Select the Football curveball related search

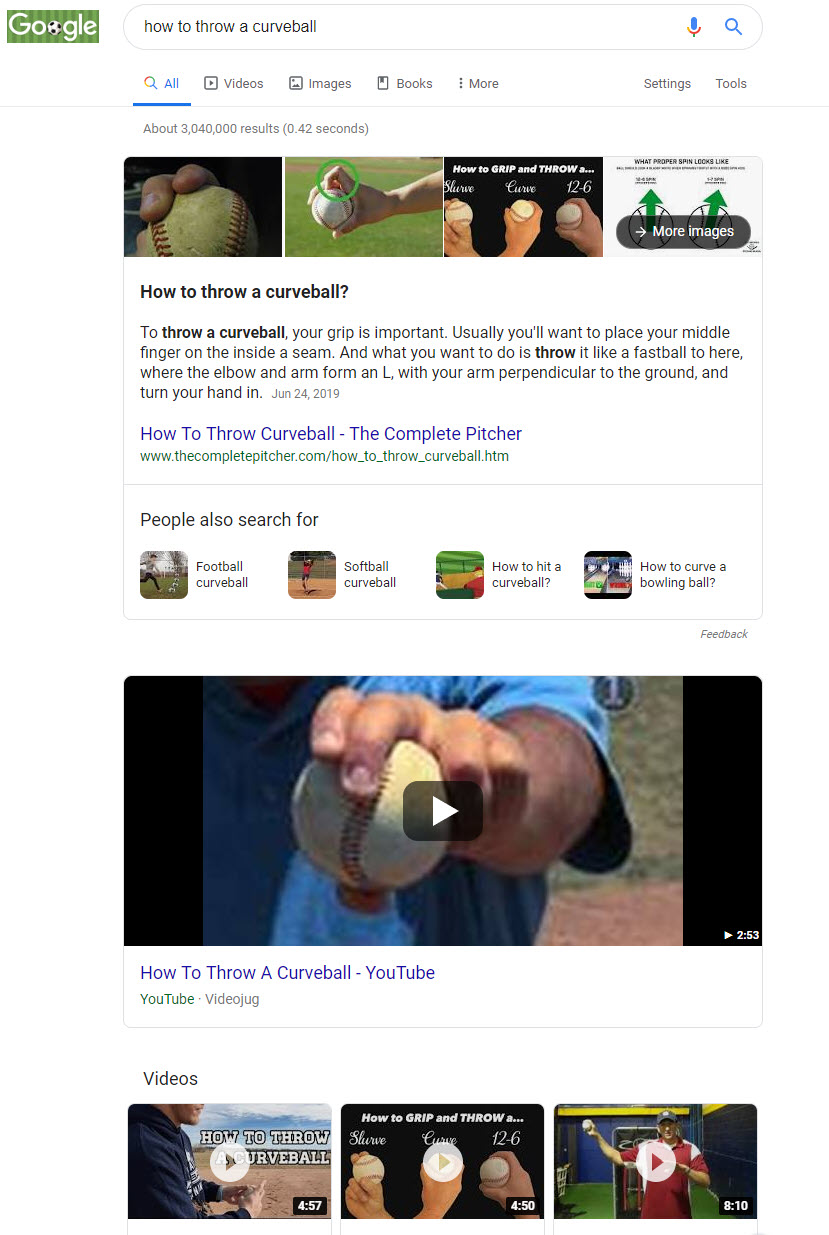click(x=196, y=575)
